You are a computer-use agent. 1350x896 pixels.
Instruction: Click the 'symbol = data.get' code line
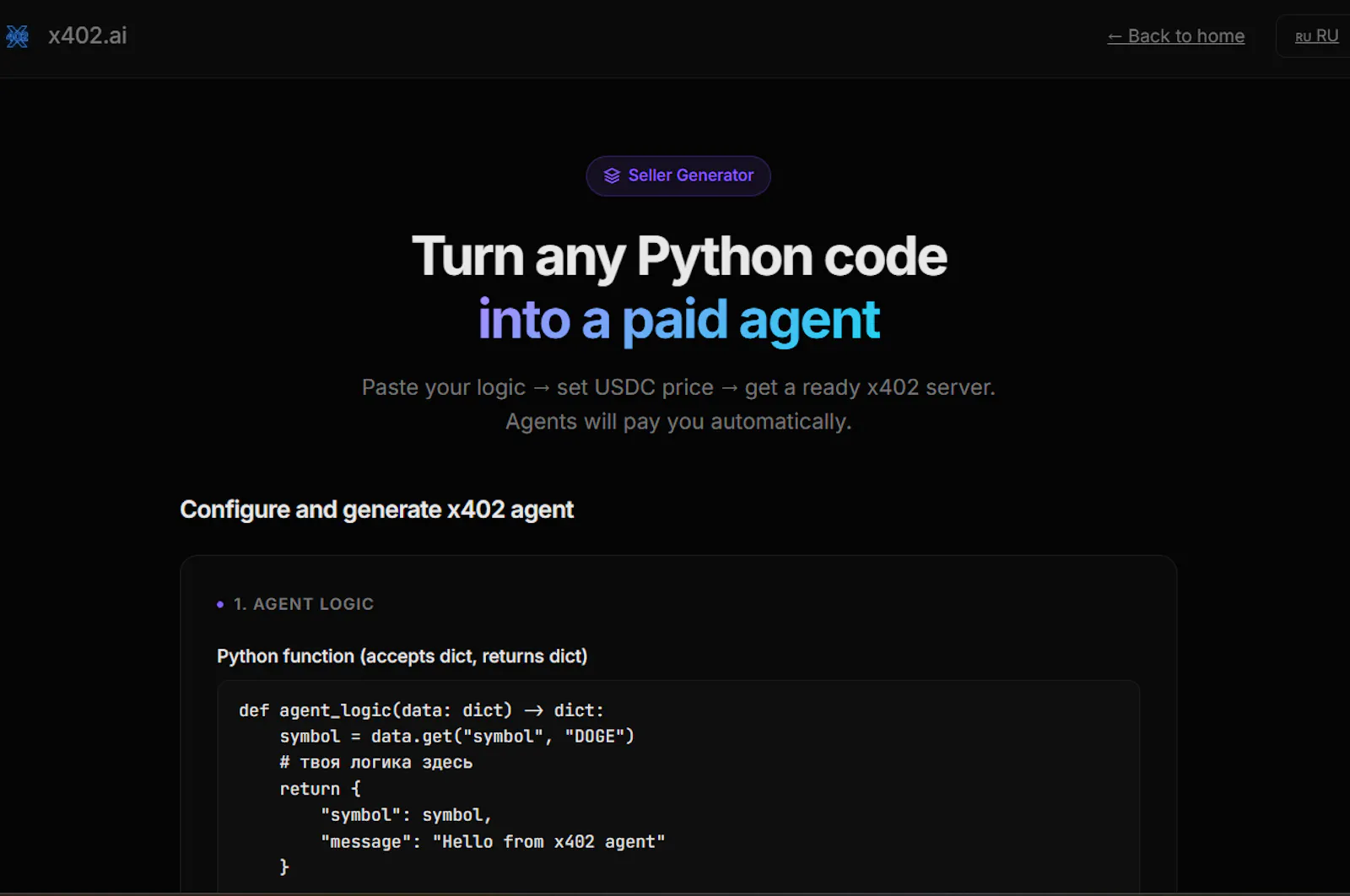[456, 737]
